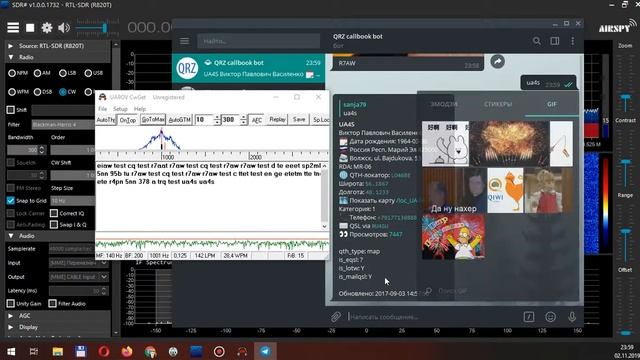Open bot commands slash icon
The image size is (640, 360).
tap(529, 317)
